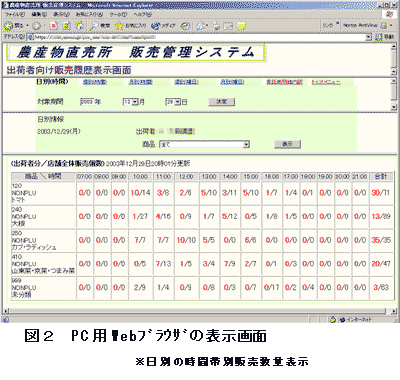Click the インターネット zone icon in status bar

point(342,320)
